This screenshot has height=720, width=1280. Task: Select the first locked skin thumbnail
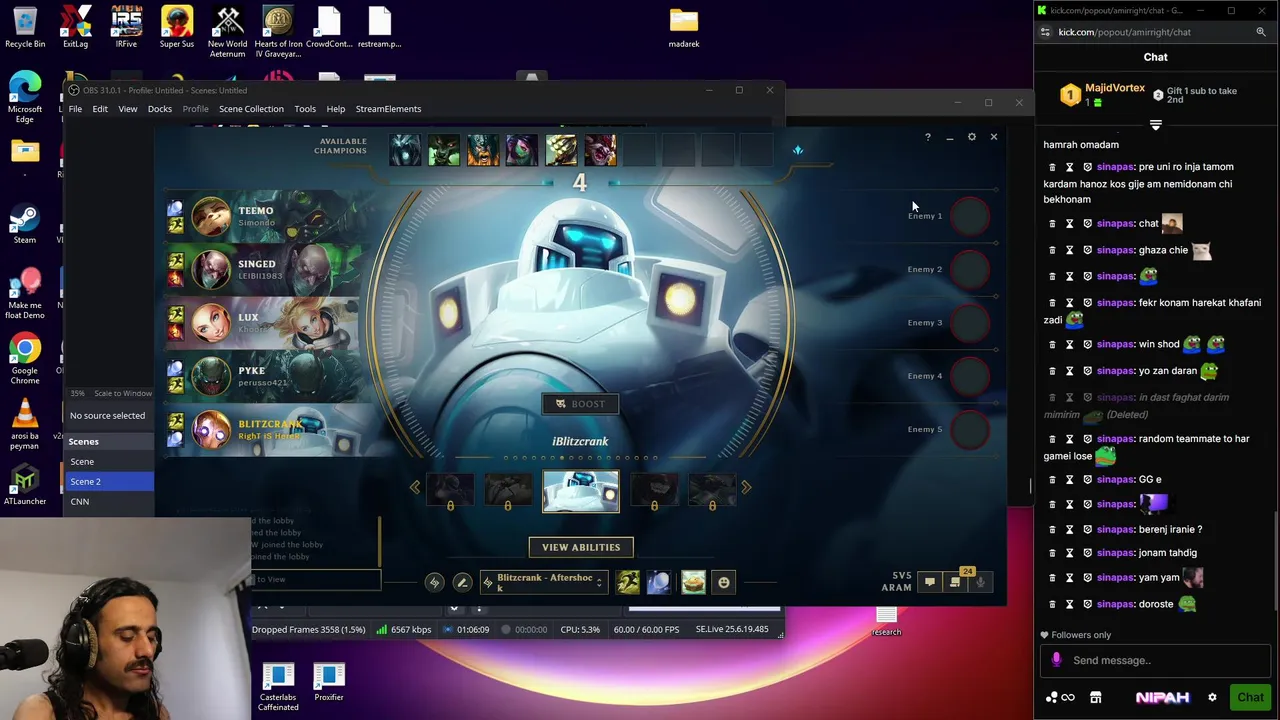pos(451,491)
